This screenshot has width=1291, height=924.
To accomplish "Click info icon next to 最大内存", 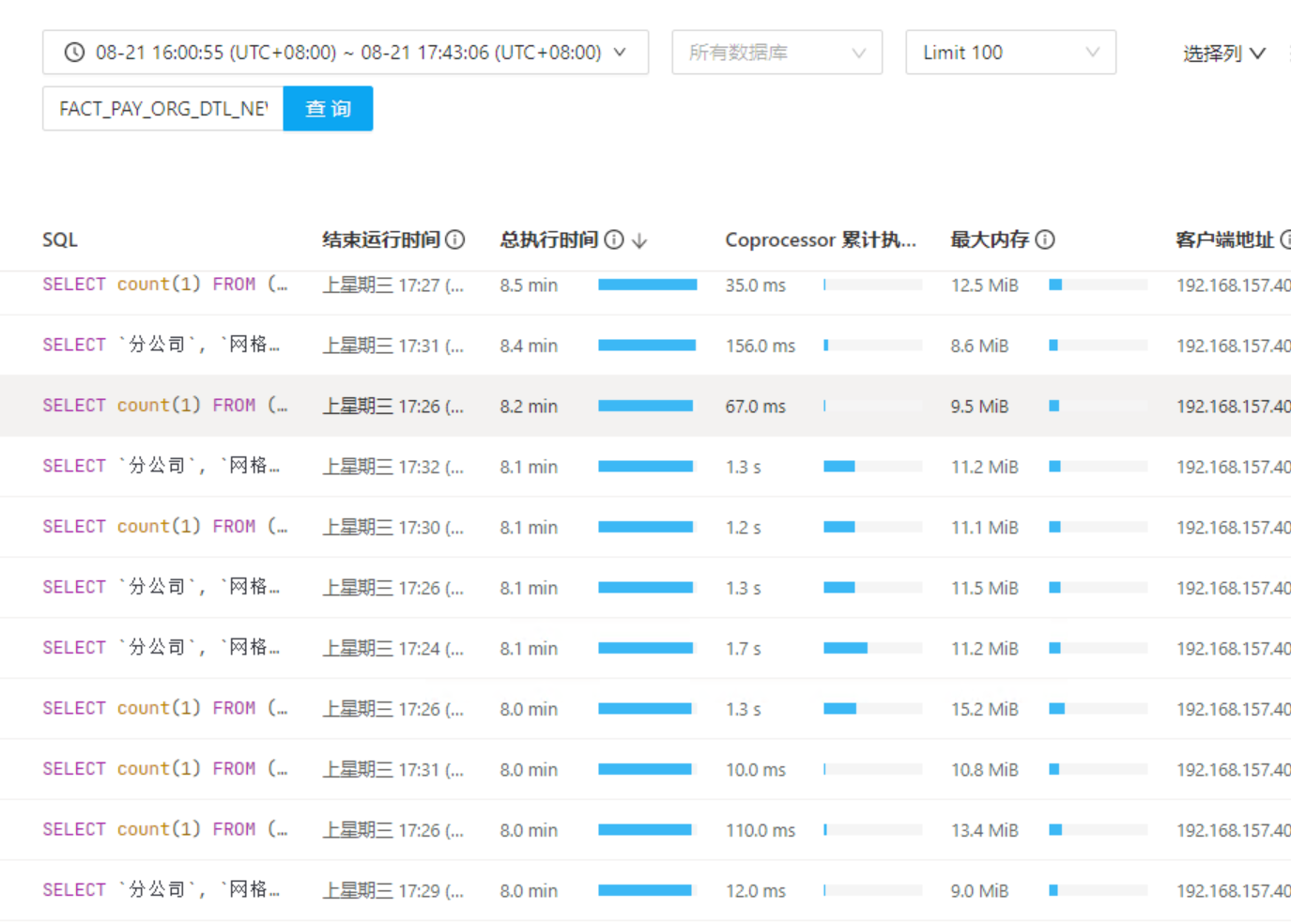I will click(1045, 240).
